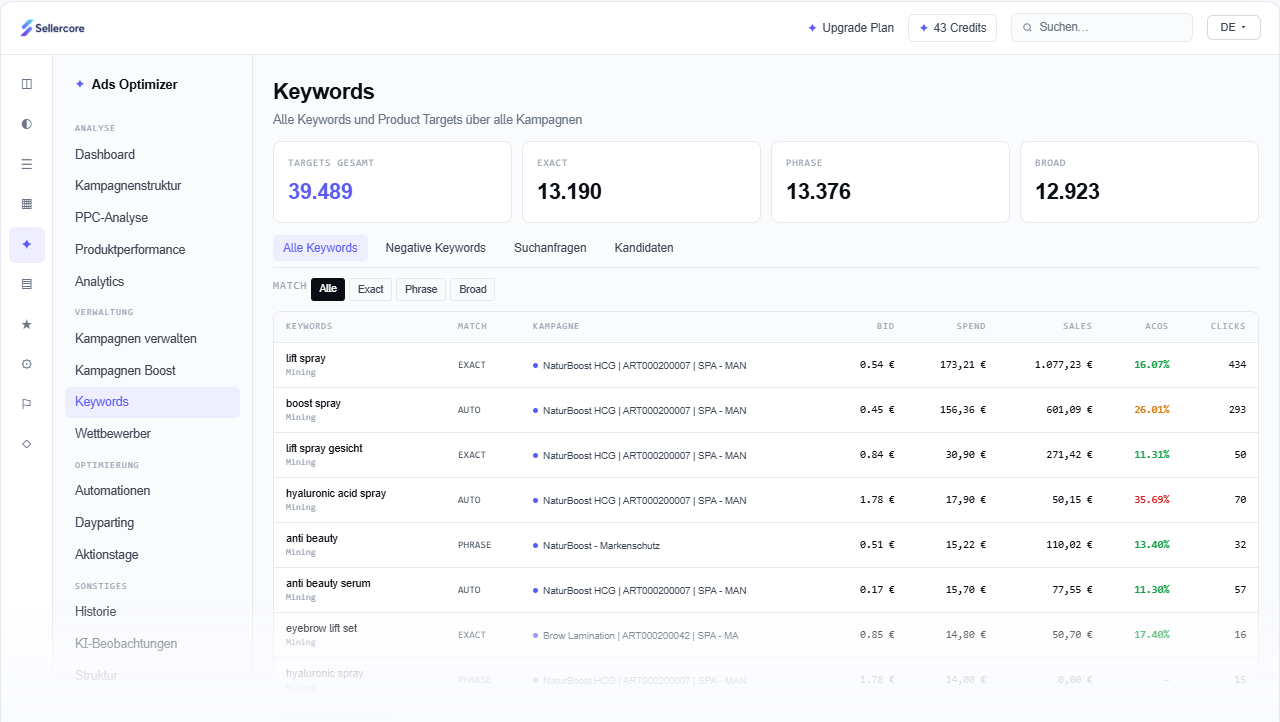Click the half-circle contrast icon in rail
This screenshot has height=722, width=1280.
point(27,124)
